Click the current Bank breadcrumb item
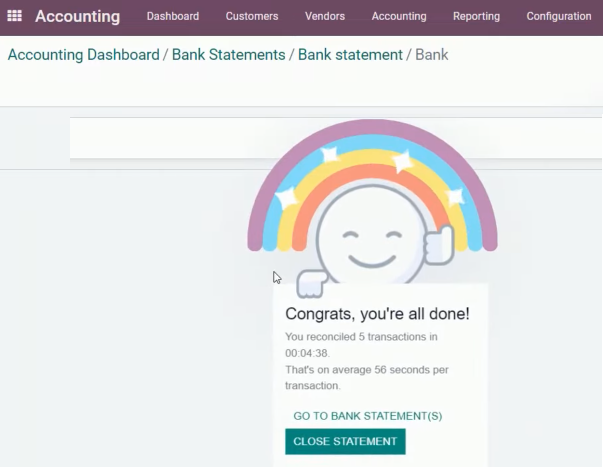603x467 pixels. coord(432,54)
